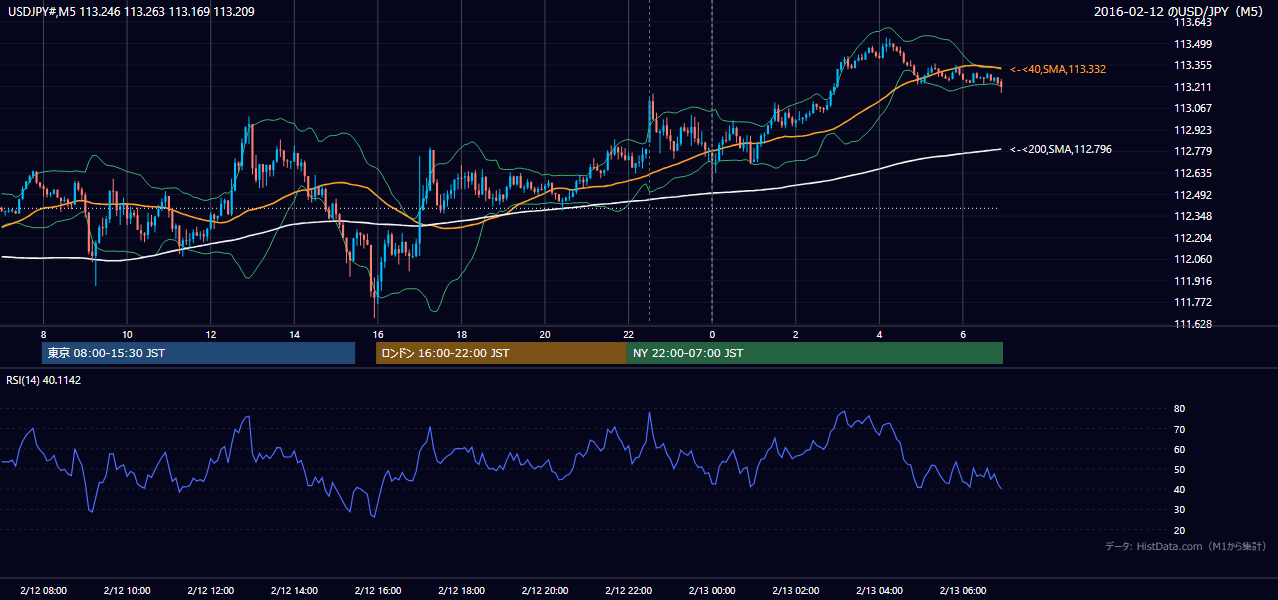Select the 40 SMA 113.332 label

[1058, 69]
